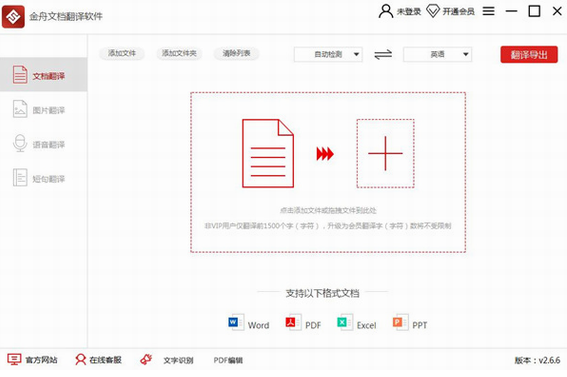567x377 pixels.
Task: Click the Word format icon
Action: tap(236, 322)
